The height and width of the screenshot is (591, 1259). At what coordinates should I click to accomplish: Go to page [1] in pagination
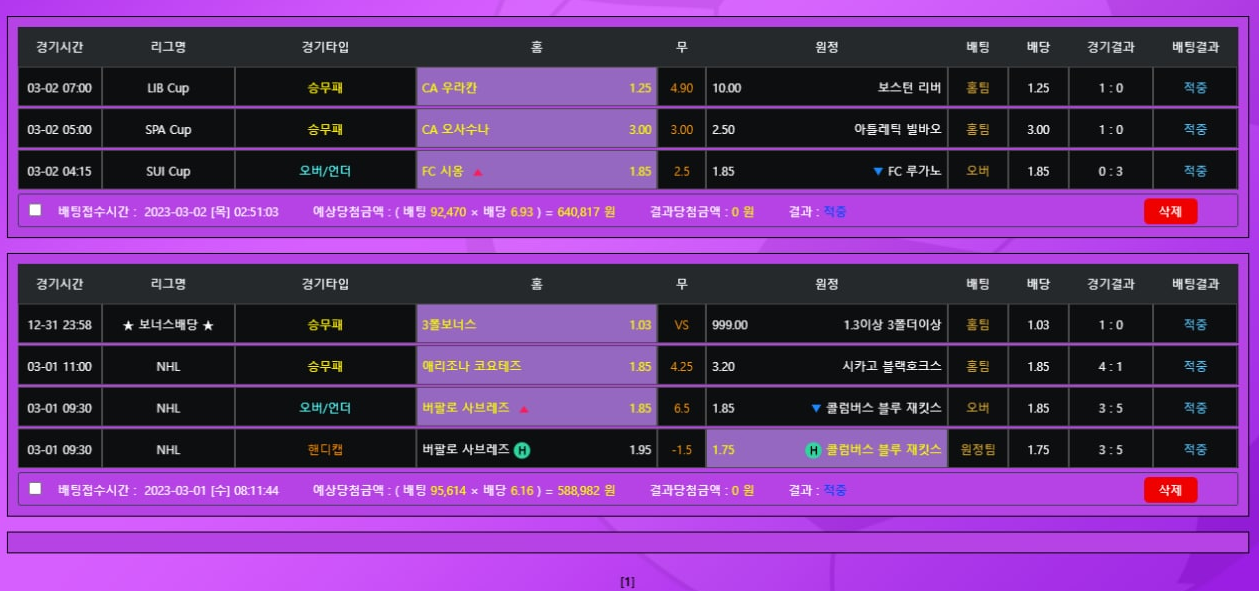[x=627, y=582]
